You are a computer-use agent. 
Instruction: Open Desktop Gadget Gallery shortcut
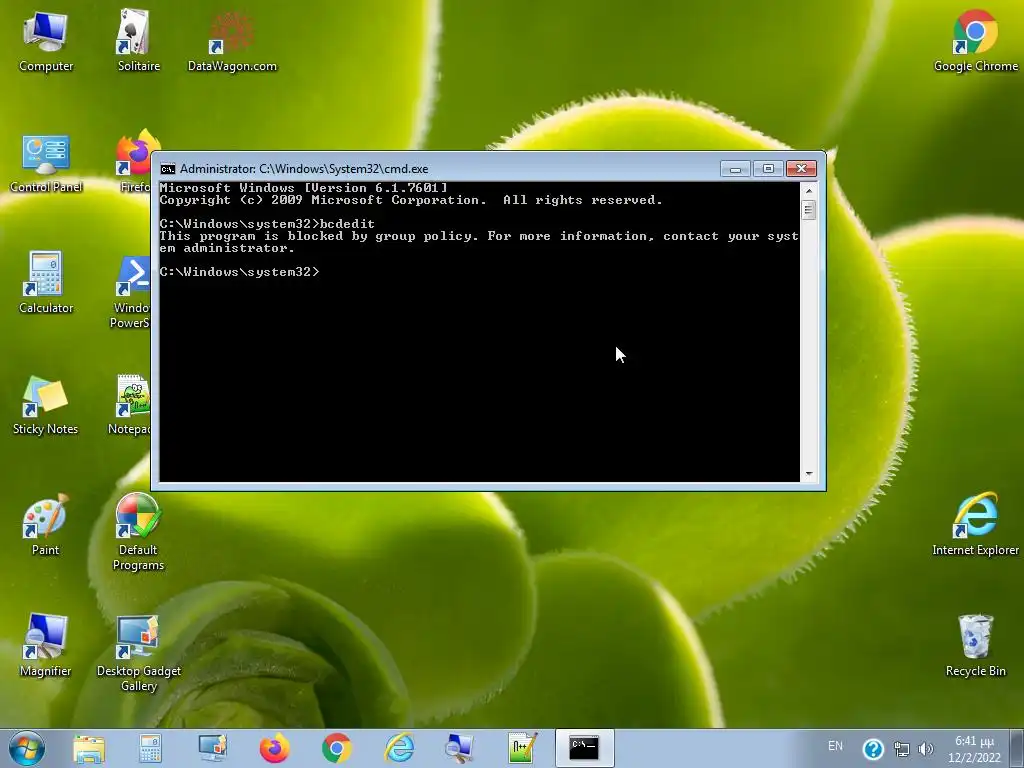pos(138,653)
